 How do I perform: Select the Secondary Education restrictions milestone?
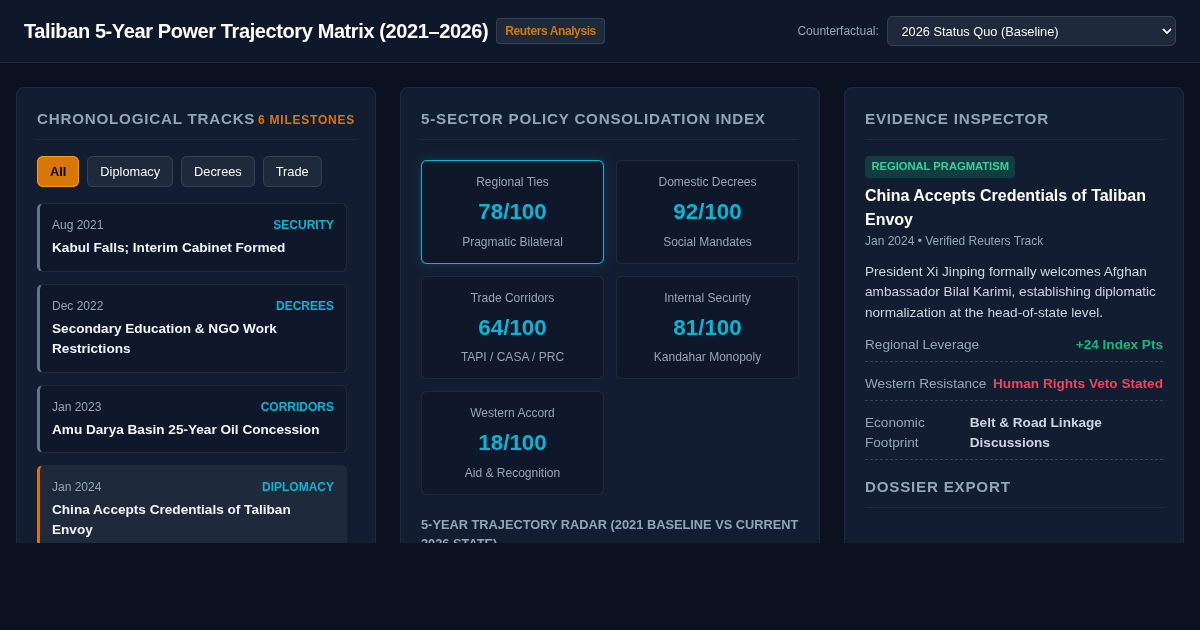point(192,328)
